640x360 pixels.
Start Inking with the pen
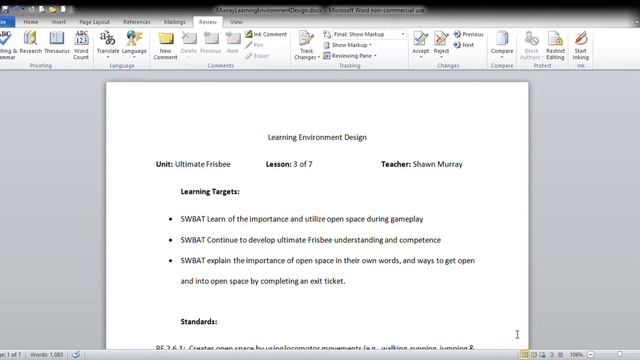tap(580, 45)
